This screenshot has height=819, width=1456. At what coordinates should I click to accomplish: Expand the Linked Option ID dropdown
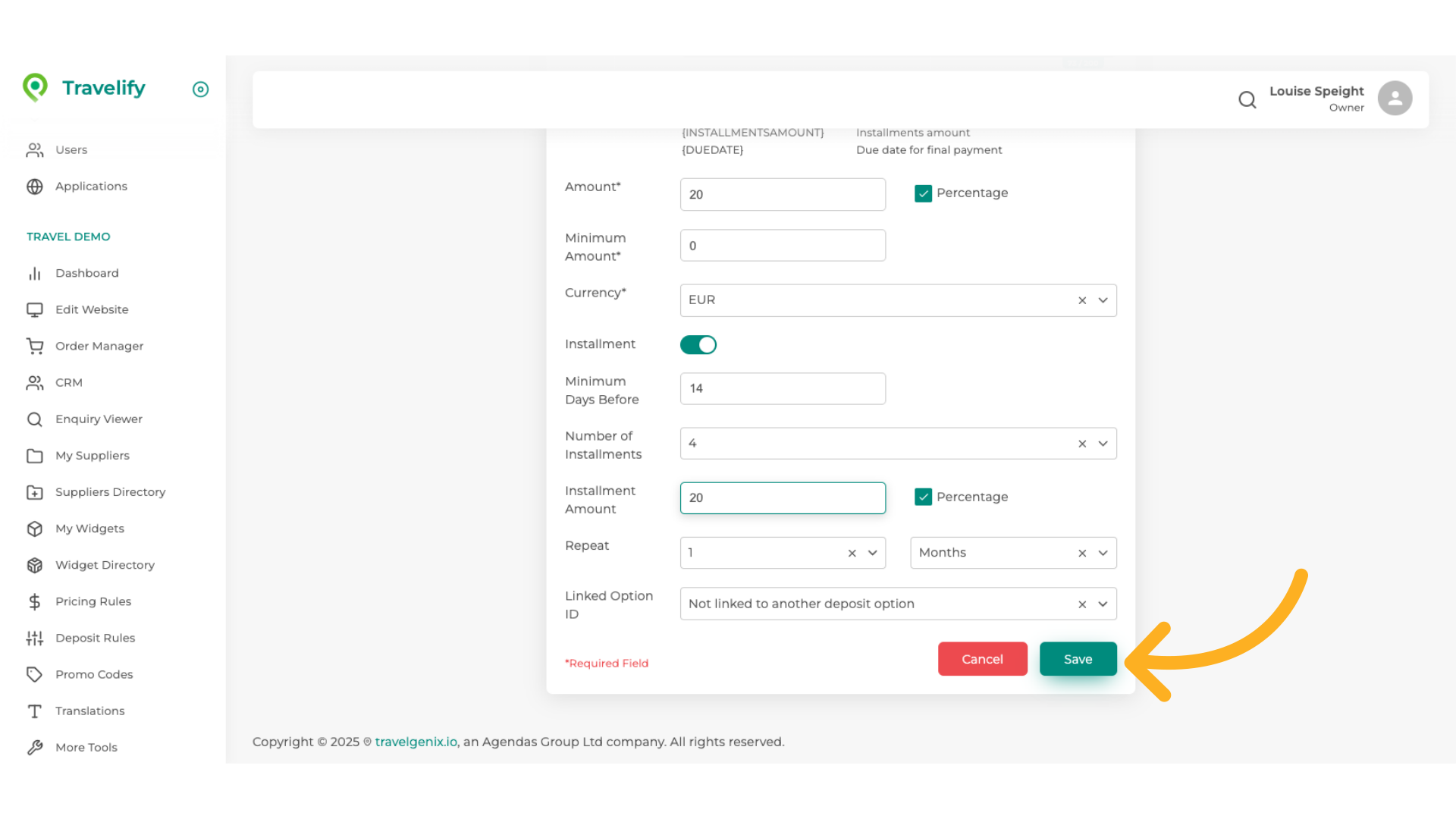click(x=1103, y=604)
